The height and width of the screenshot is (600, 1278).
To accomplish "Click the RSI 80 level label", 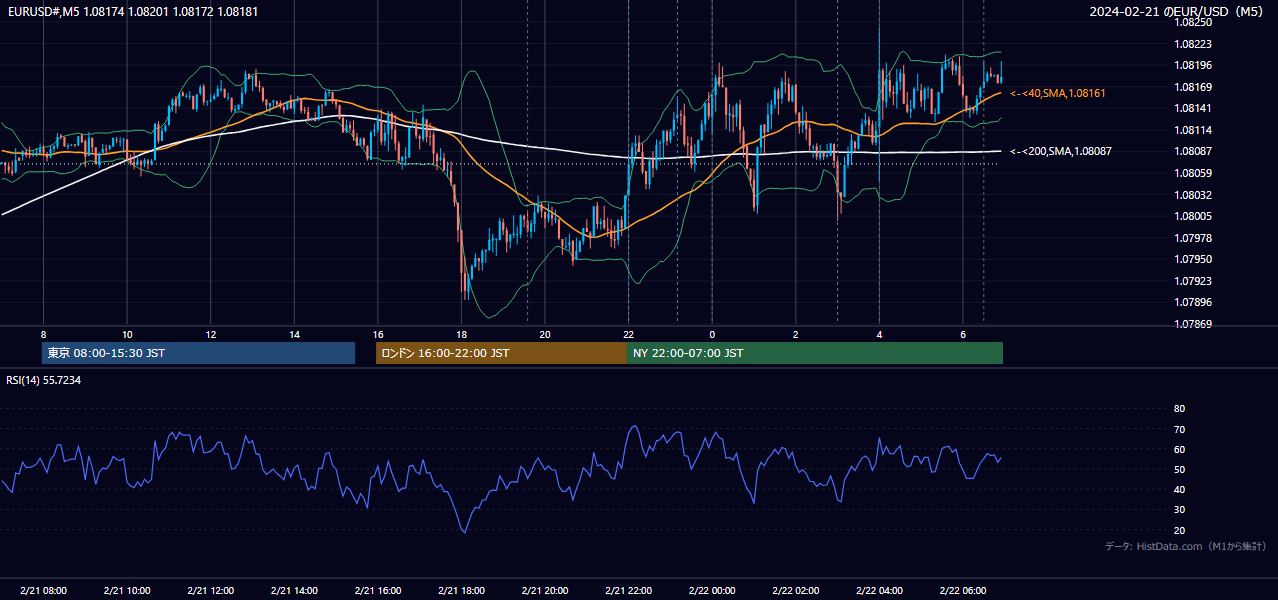I will [x=1179, y=409].
